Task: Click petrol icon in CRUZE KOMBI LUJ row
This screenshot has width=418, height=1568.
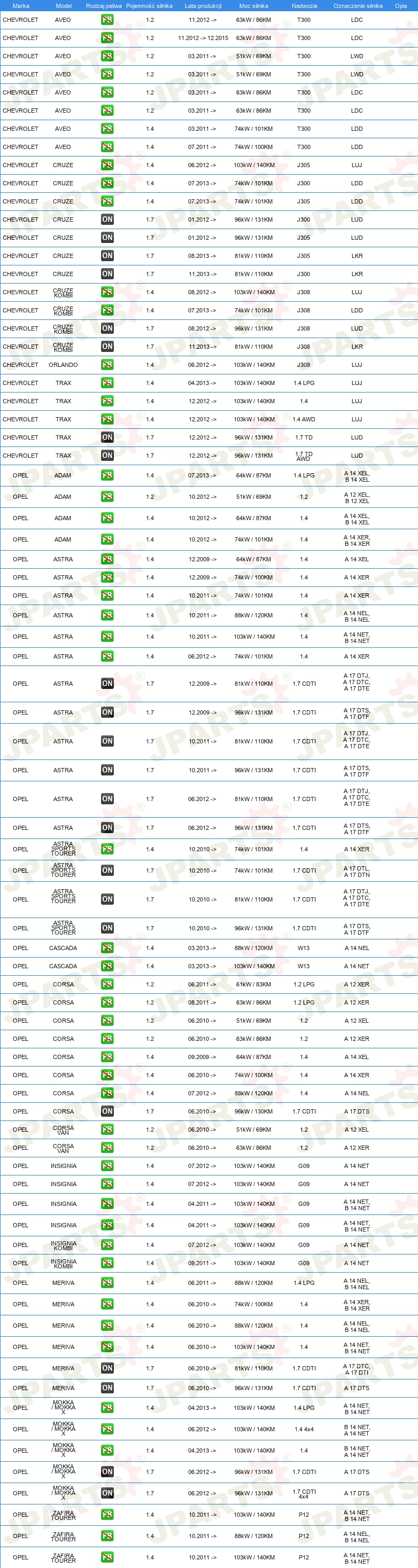Action: click(107, 292)
